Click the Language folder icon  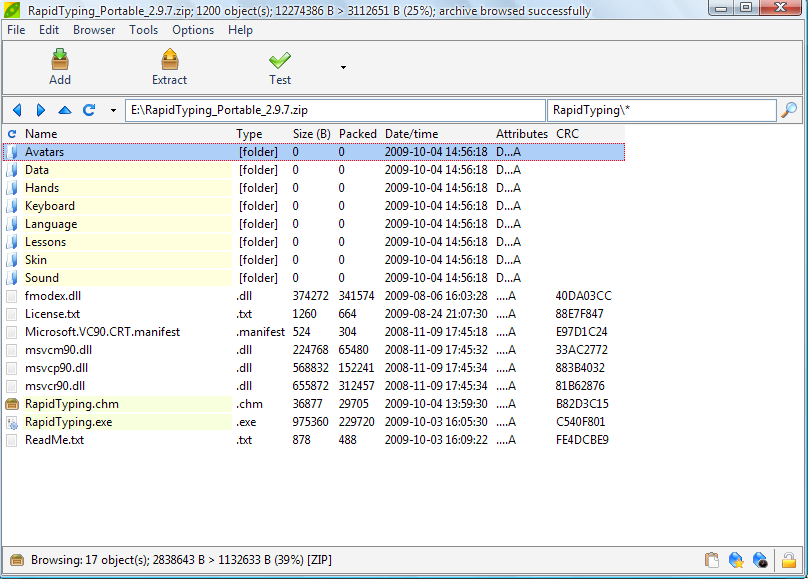12,224
